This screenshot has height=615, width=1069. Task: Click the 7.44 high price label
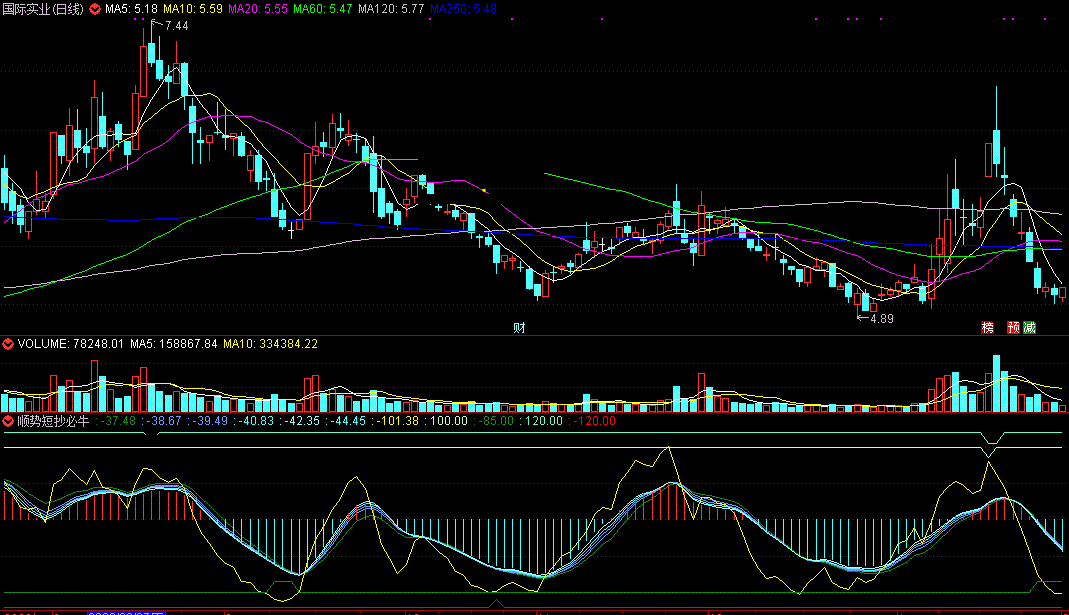[177, 26]
